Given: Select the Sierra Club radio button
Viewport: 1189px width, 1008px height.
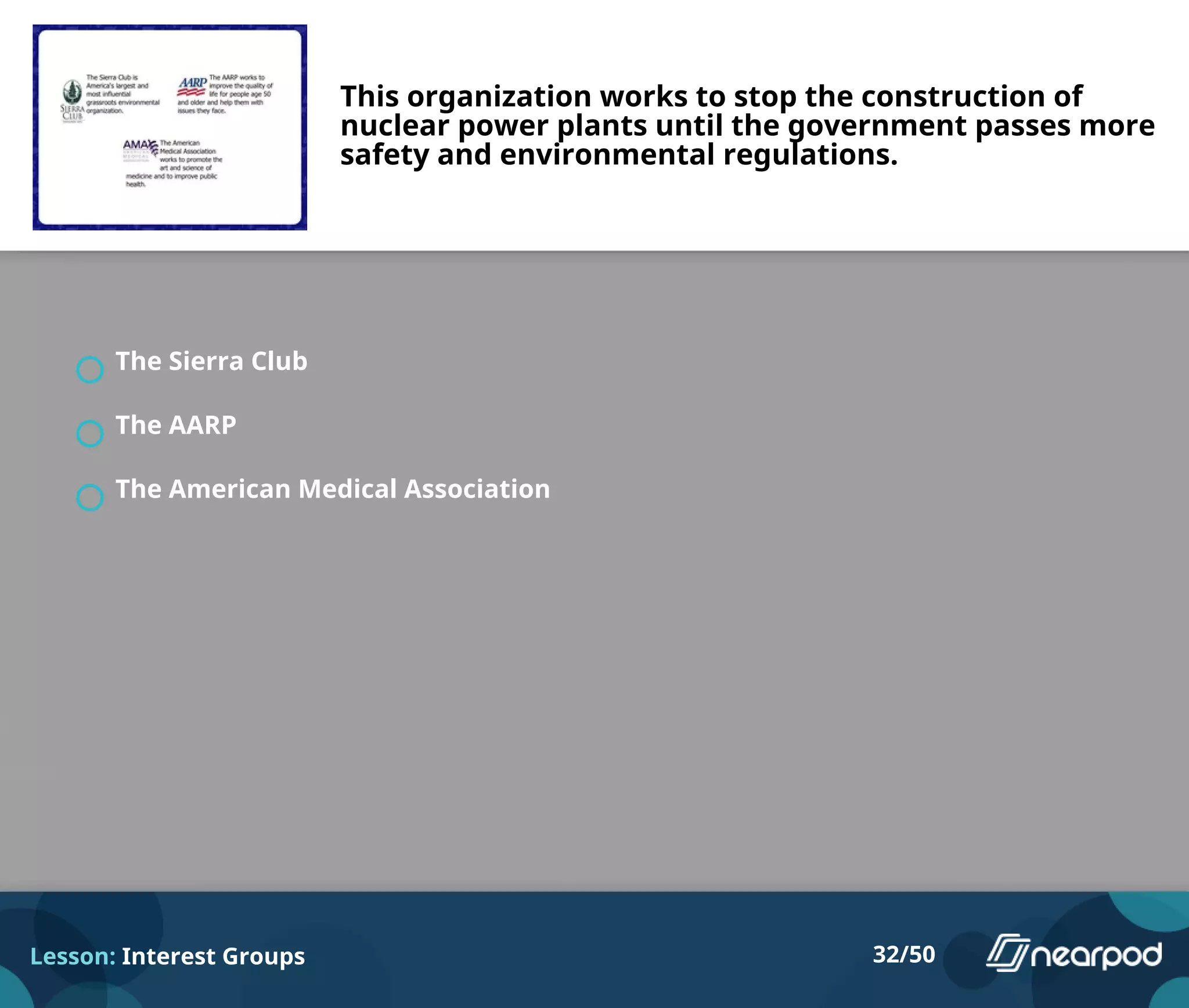Looking at the screenshot, I should coord(90,369).
